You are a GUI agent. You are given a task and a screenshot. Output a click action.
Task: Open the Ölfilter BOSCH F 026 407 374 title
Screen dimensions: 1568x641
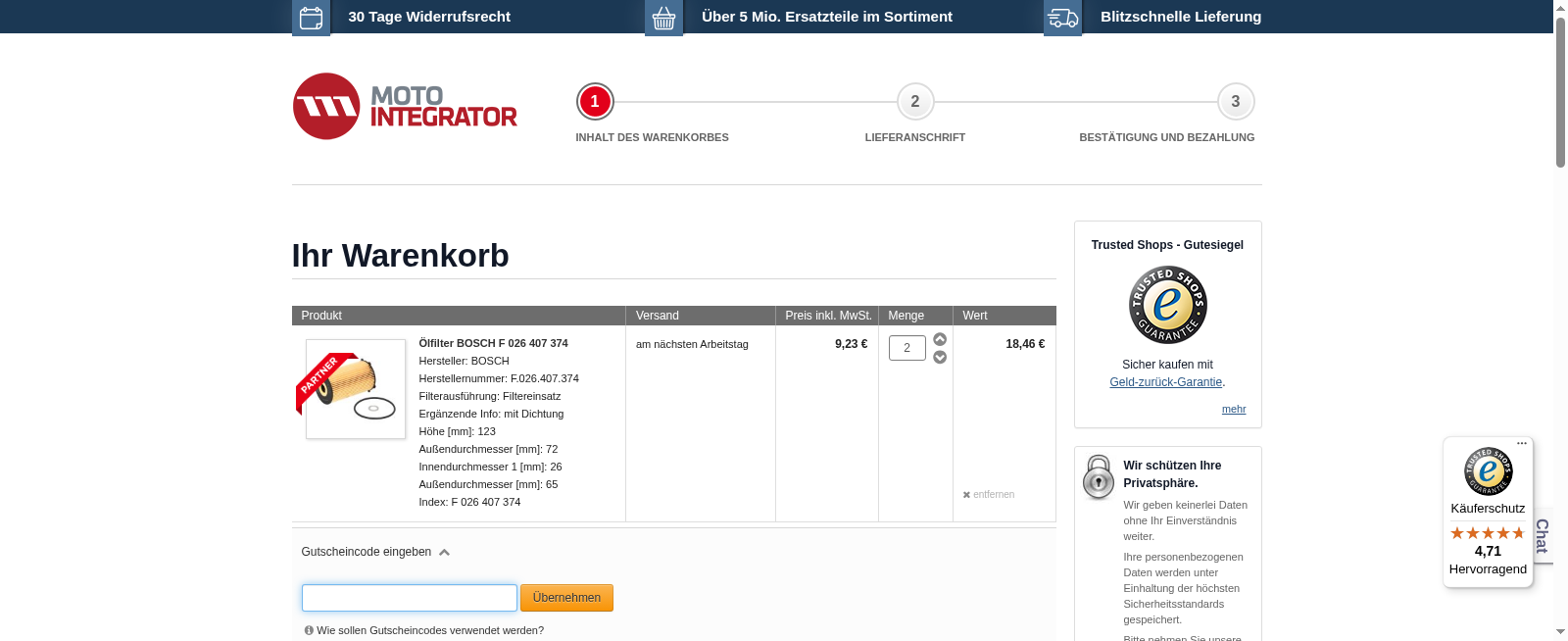click(x=493, y=343)
